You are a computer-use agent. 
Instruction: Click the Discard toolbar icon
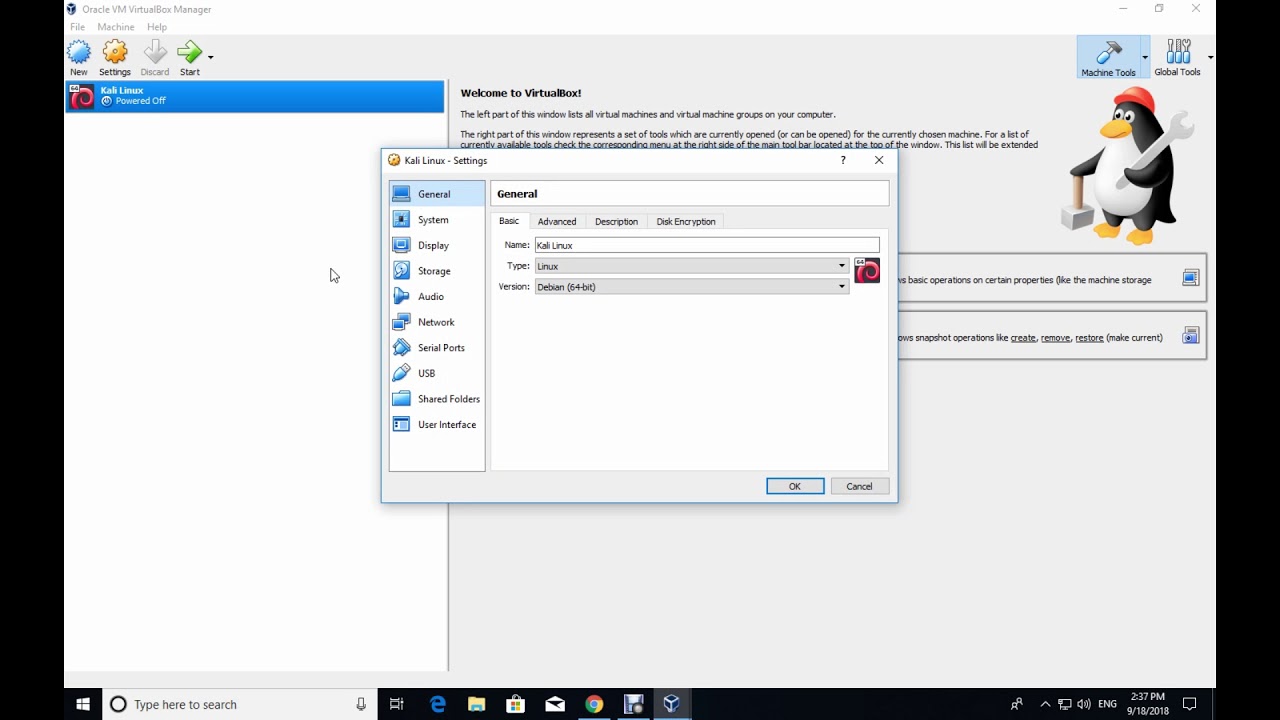155,58
